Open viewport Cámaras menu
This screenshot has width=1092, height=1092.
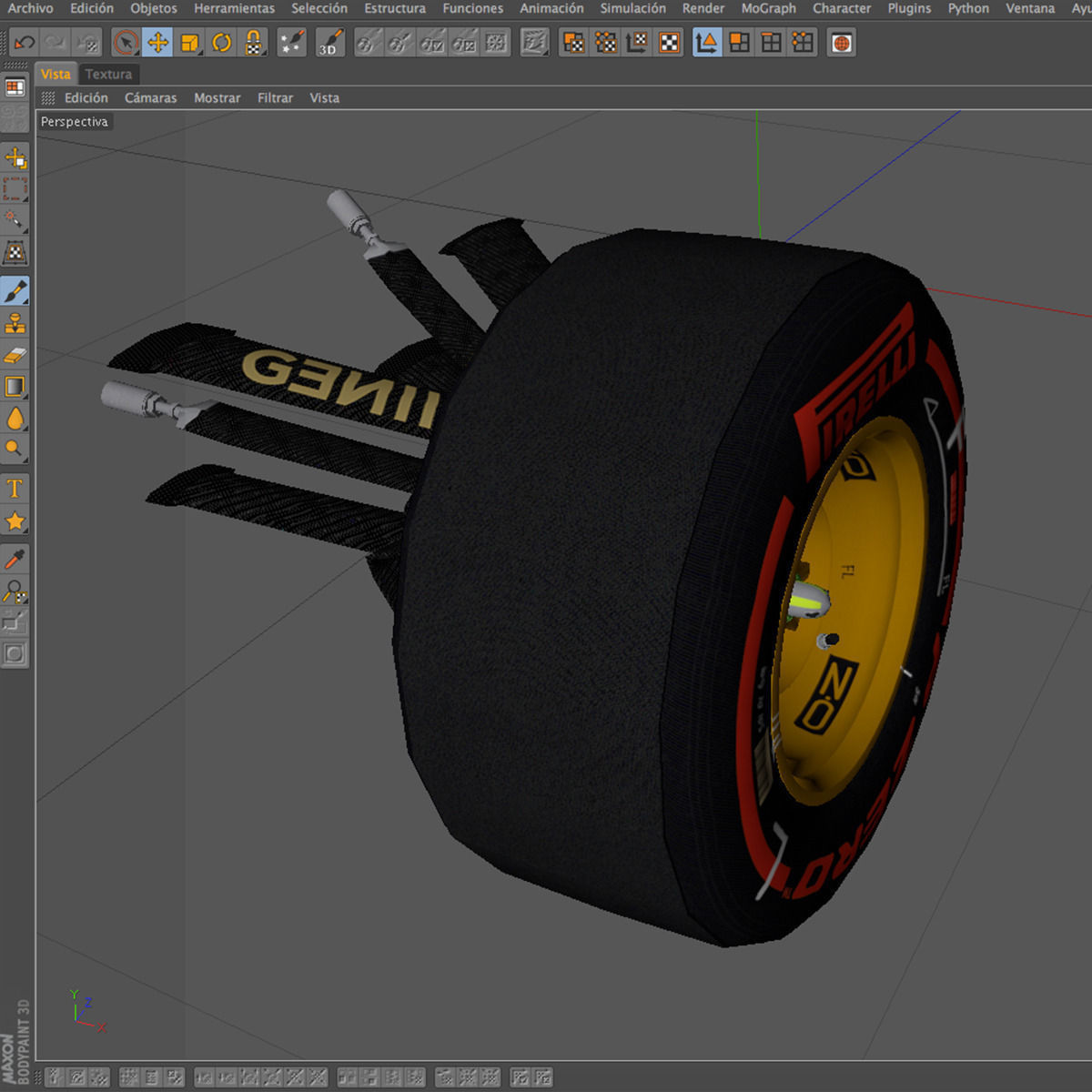[x=151, y=97]
